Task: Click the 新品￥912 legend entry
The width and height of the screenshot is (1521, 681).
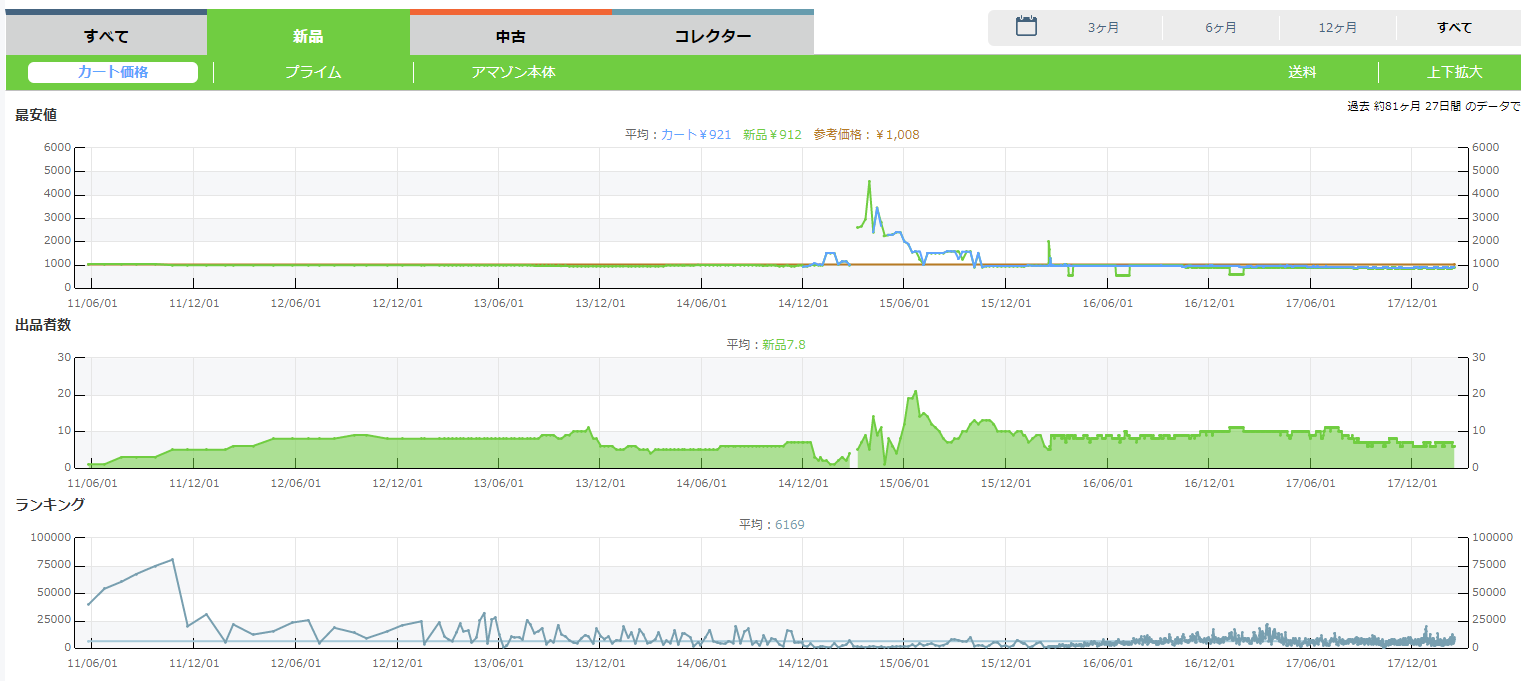Action: coord(772,134)
